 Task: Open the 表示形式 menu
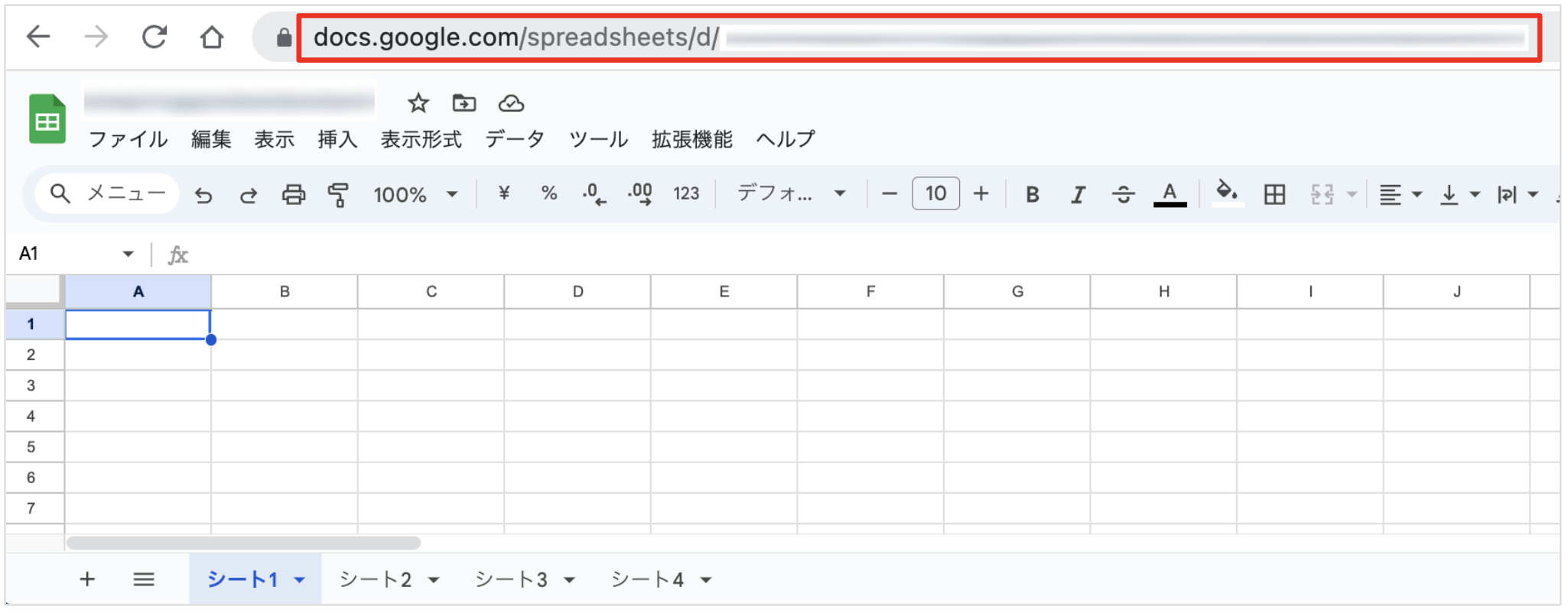click(421, 139)
